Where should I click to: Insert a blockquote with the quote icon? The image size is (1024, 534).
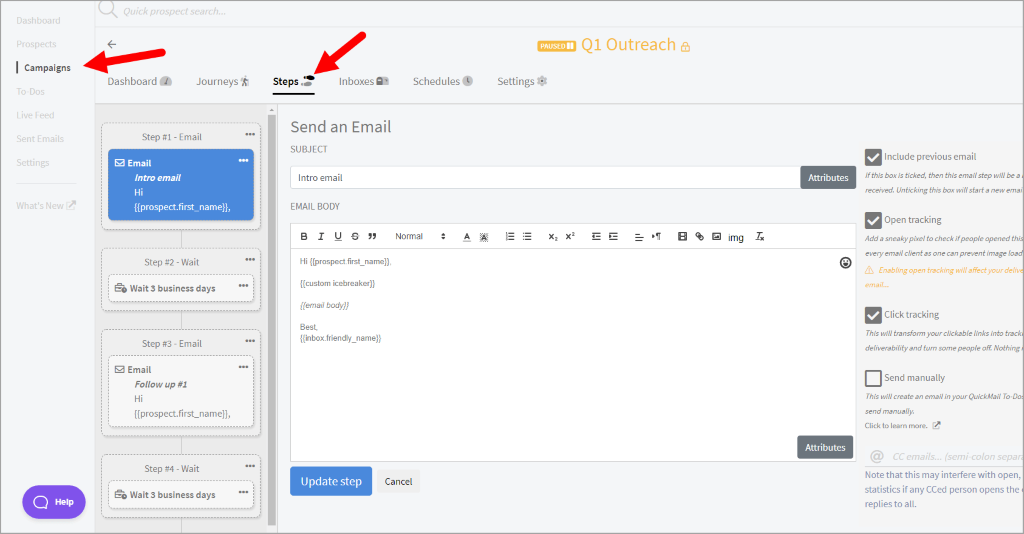[x=372, y=236]
